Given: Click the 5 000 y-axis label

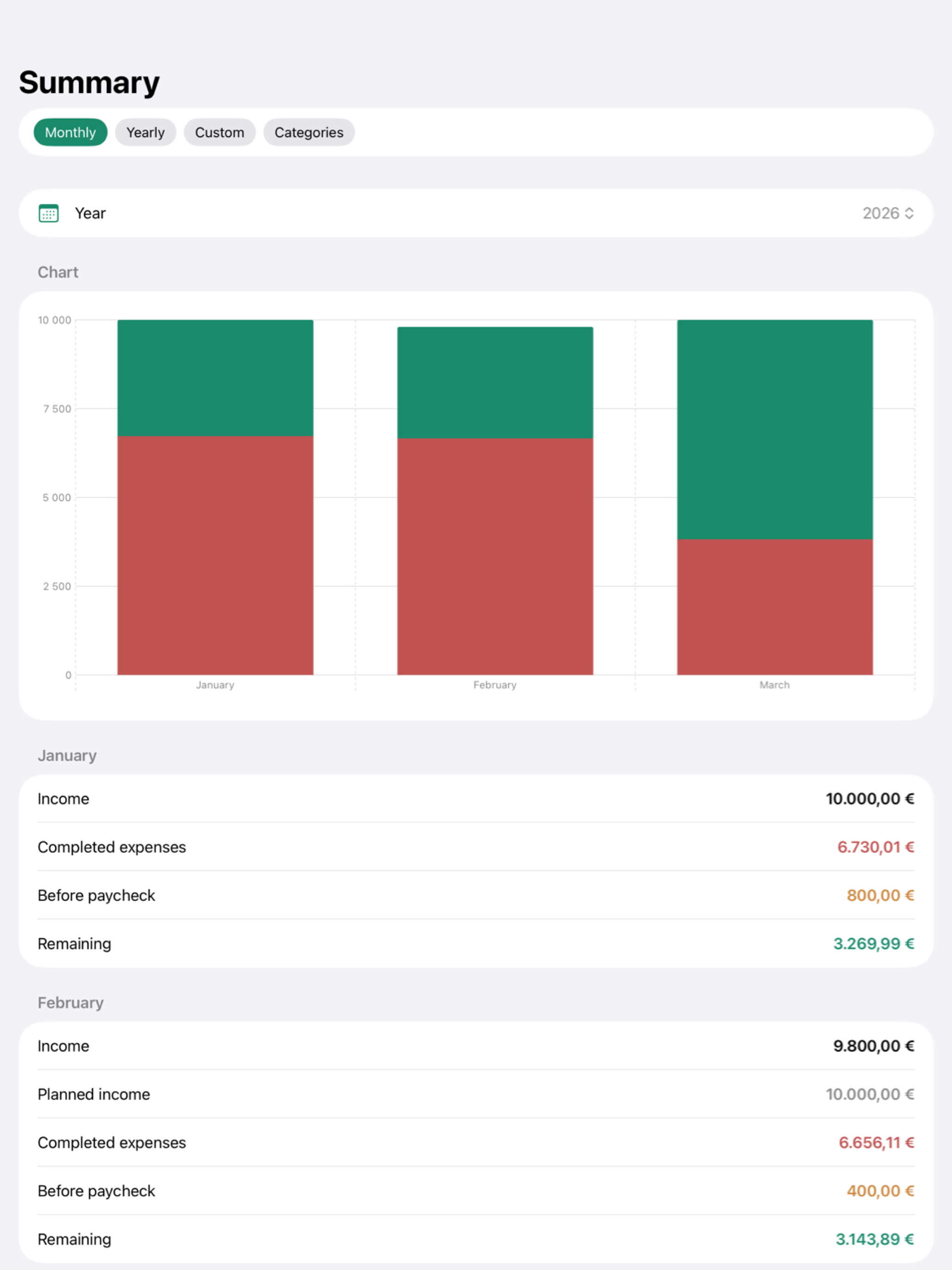Looking at the screenshot, I should click(x=57, y=498).
